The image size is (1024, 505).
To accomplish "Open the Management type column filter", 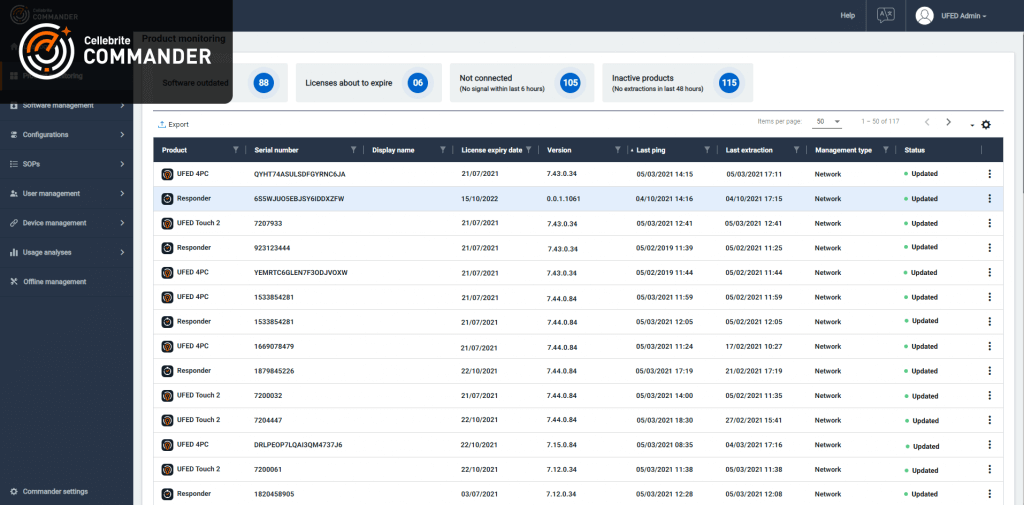I will pos(886,150).
